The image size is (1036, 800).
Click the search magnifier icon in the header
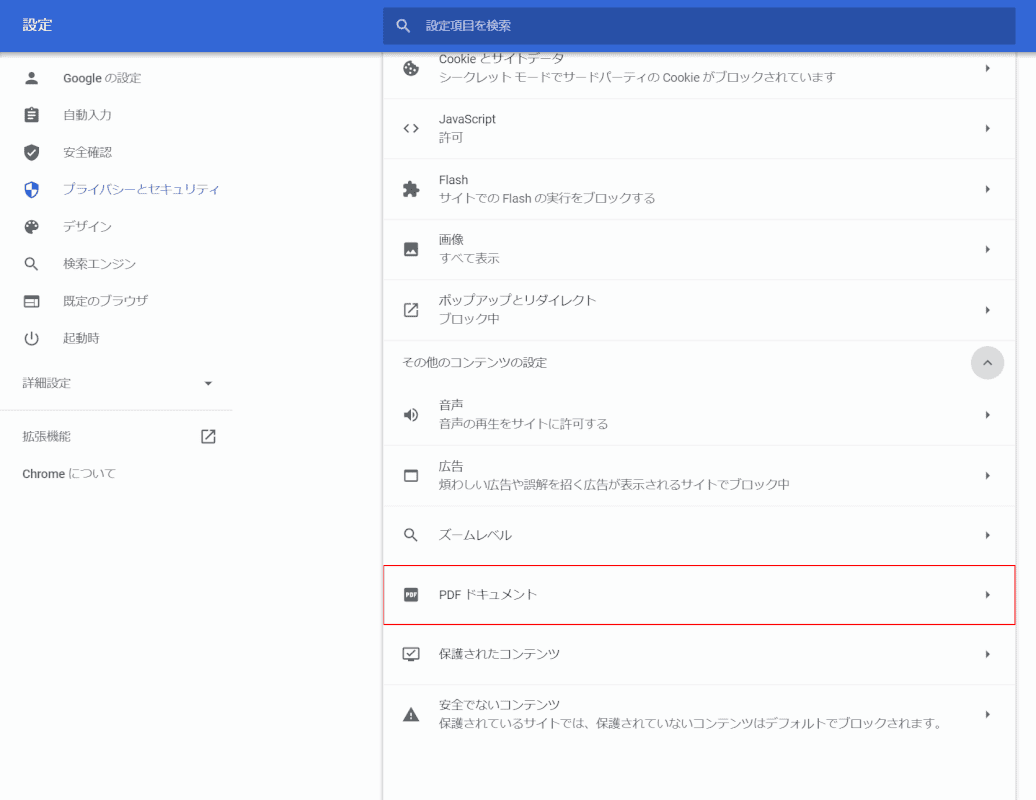click(403, 26)
